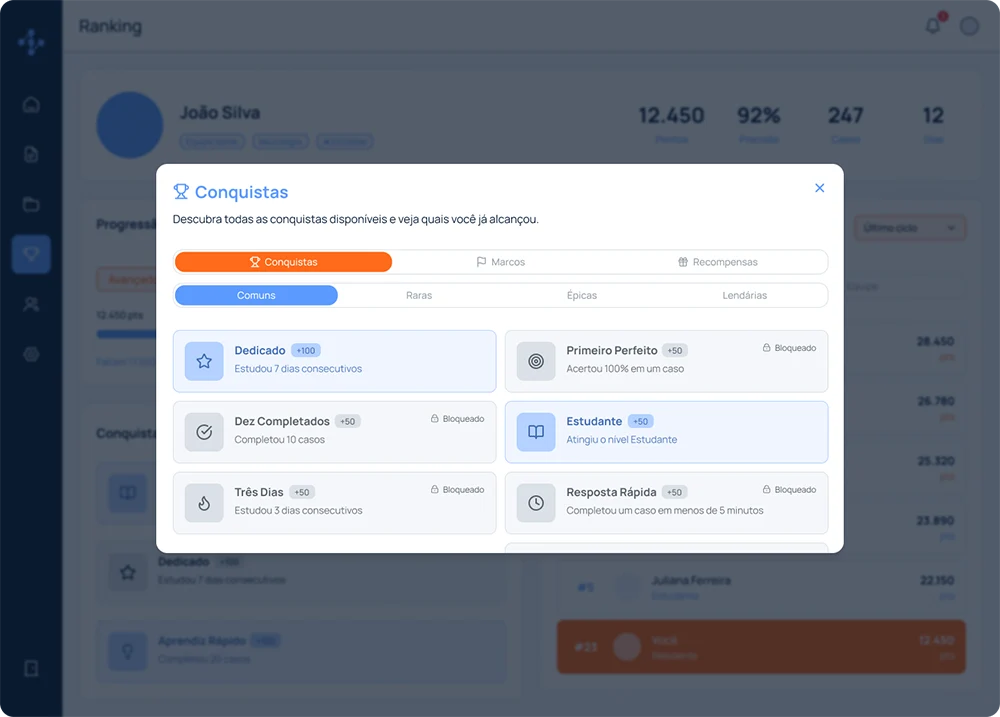Open the Estudante achievement card
This screenshot has width=1000, height=717.
[x=666, y=432]
